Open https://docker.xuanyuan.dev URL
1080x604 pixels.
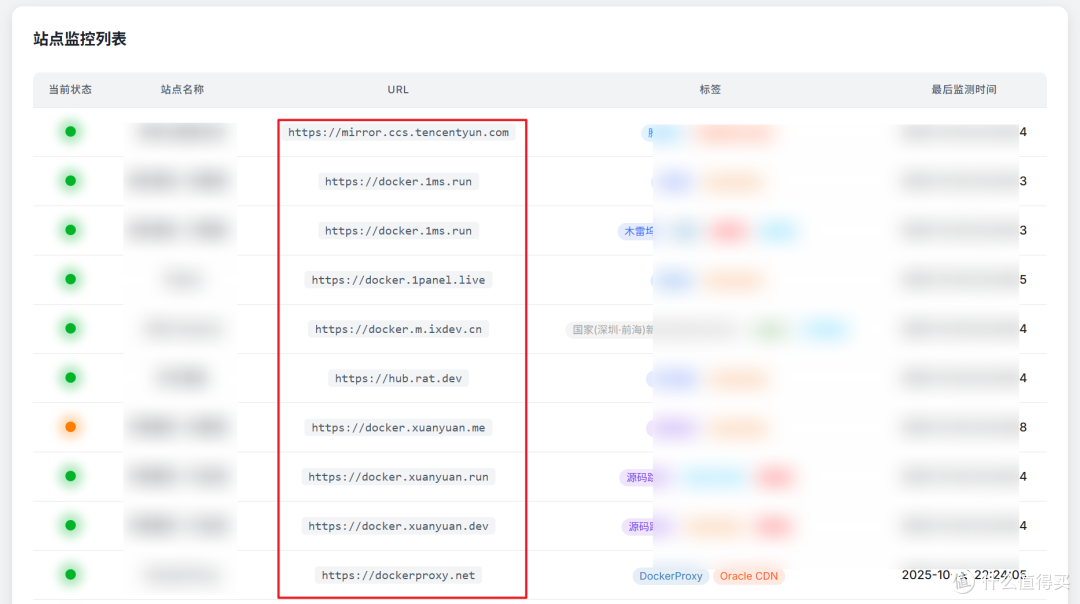(398, 526)
